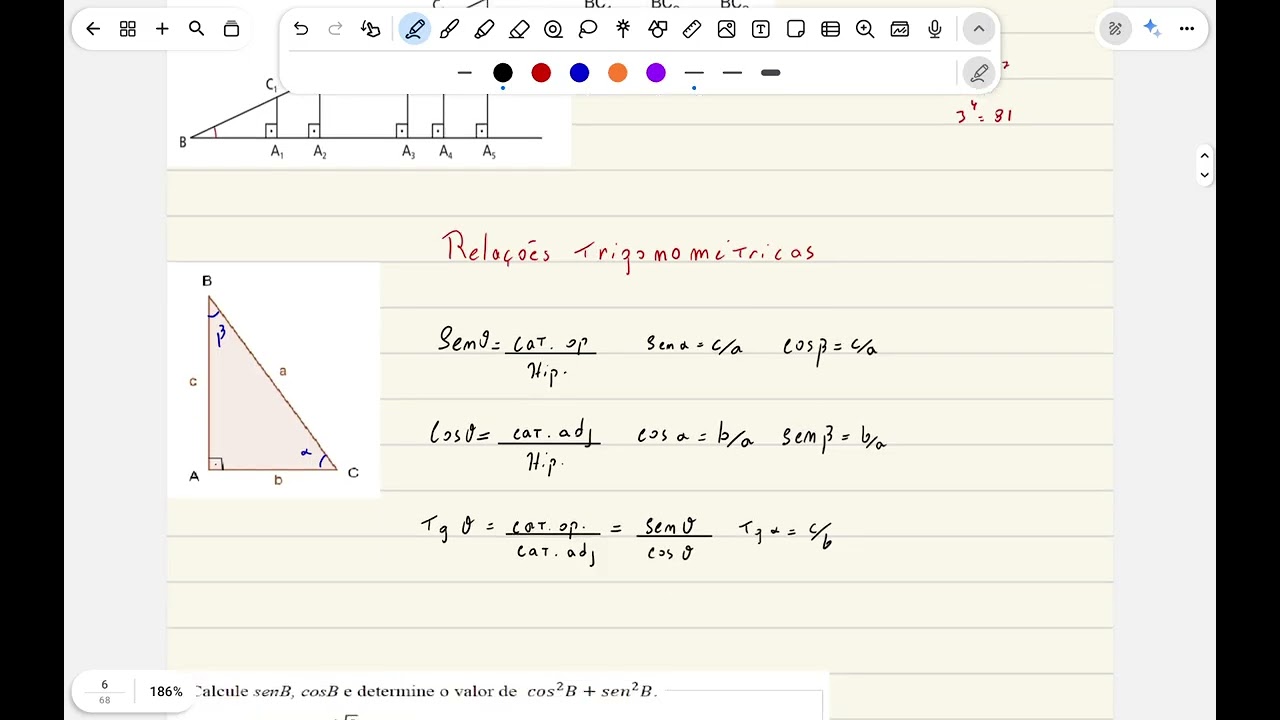Open the search magnifier
Image resolution: width=1280 pixels, height=720 pixels.
pos(197,29)
